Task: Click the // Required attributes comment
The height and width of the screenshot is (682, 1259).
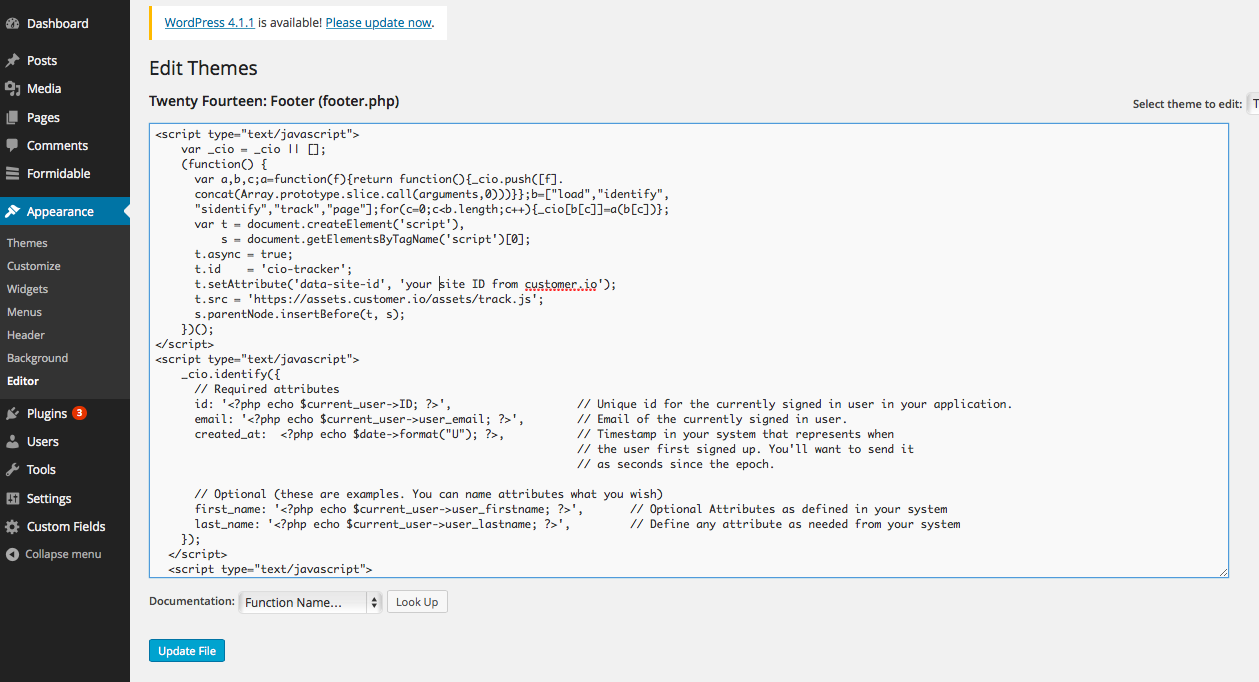Action: tap(267, 389)
